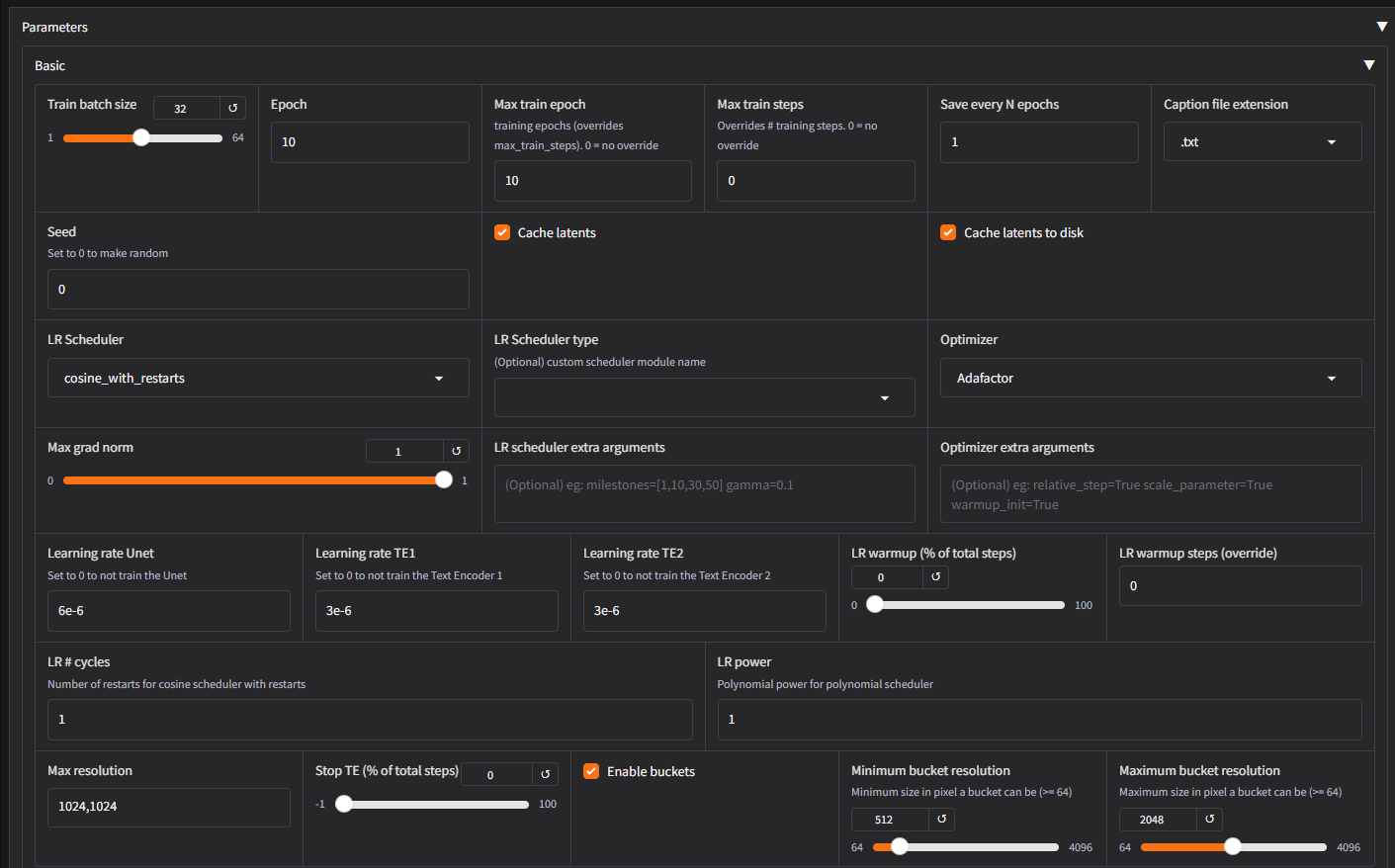
Task: Click the Seed input field
Action: click(x=258, y=290)
